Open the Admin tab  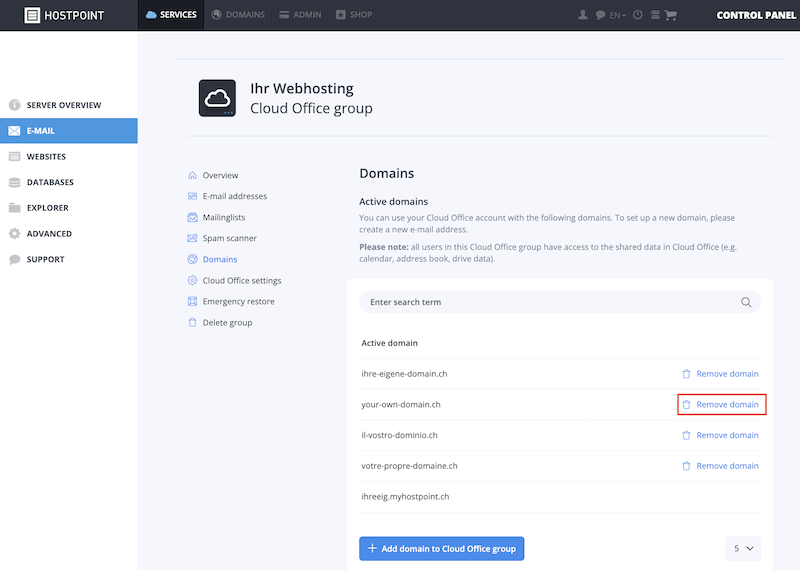pos(300,15)
